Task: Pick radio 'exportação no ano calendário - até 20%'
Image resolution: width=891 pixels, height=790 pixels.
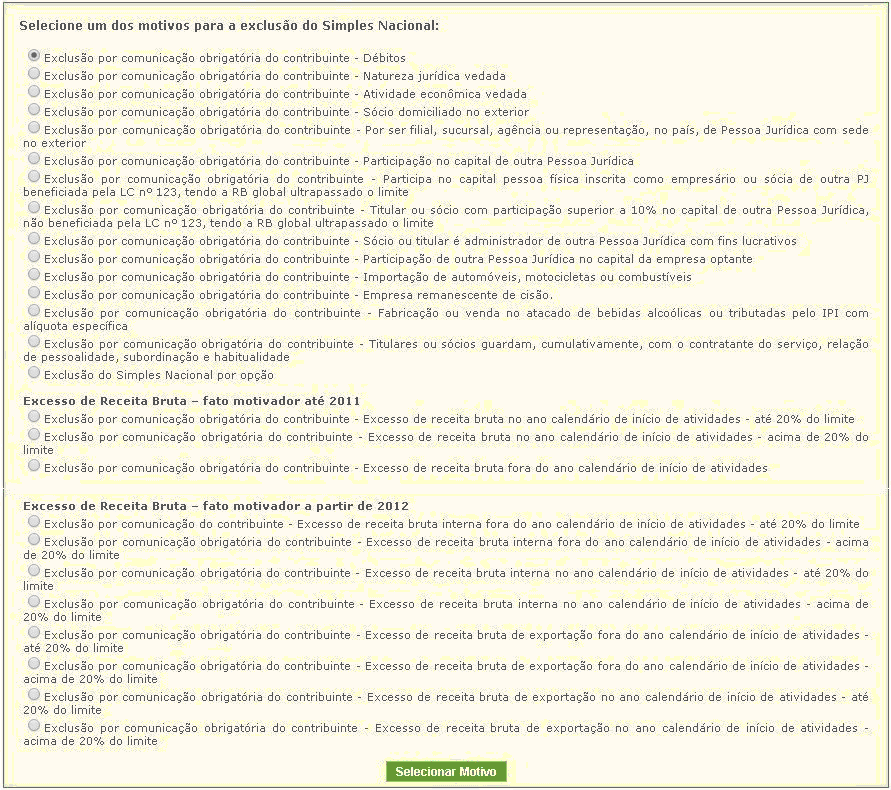Action: (x=34, y=695)
